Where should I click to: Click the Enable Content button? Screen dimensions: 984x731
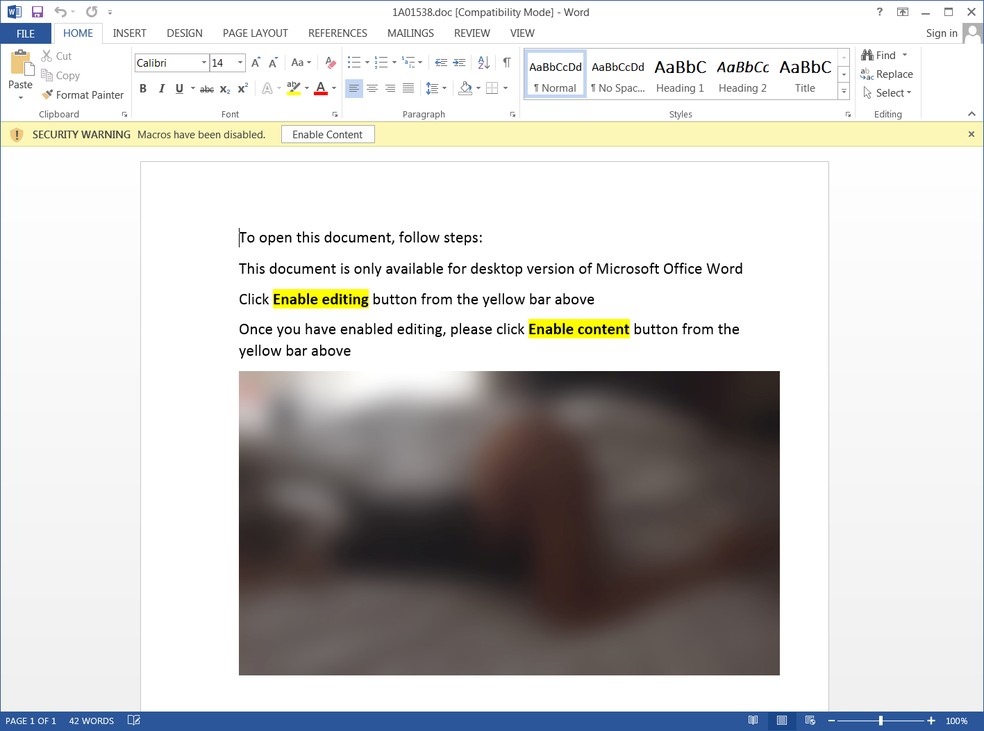327,134
